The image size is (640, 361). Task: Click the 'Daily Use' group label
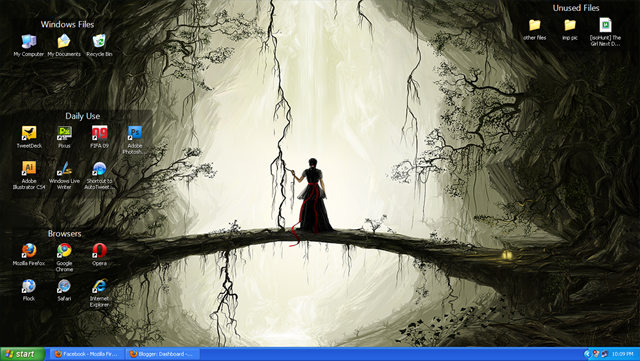click(82, 116)
